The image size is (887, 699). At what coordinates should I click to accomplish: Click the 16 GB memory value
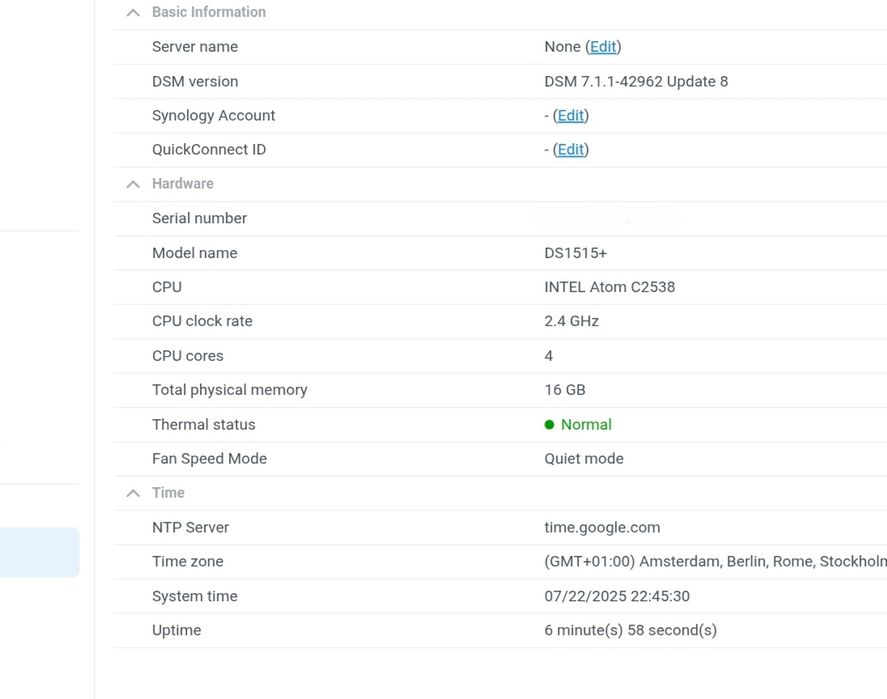(x=565, y=390)
